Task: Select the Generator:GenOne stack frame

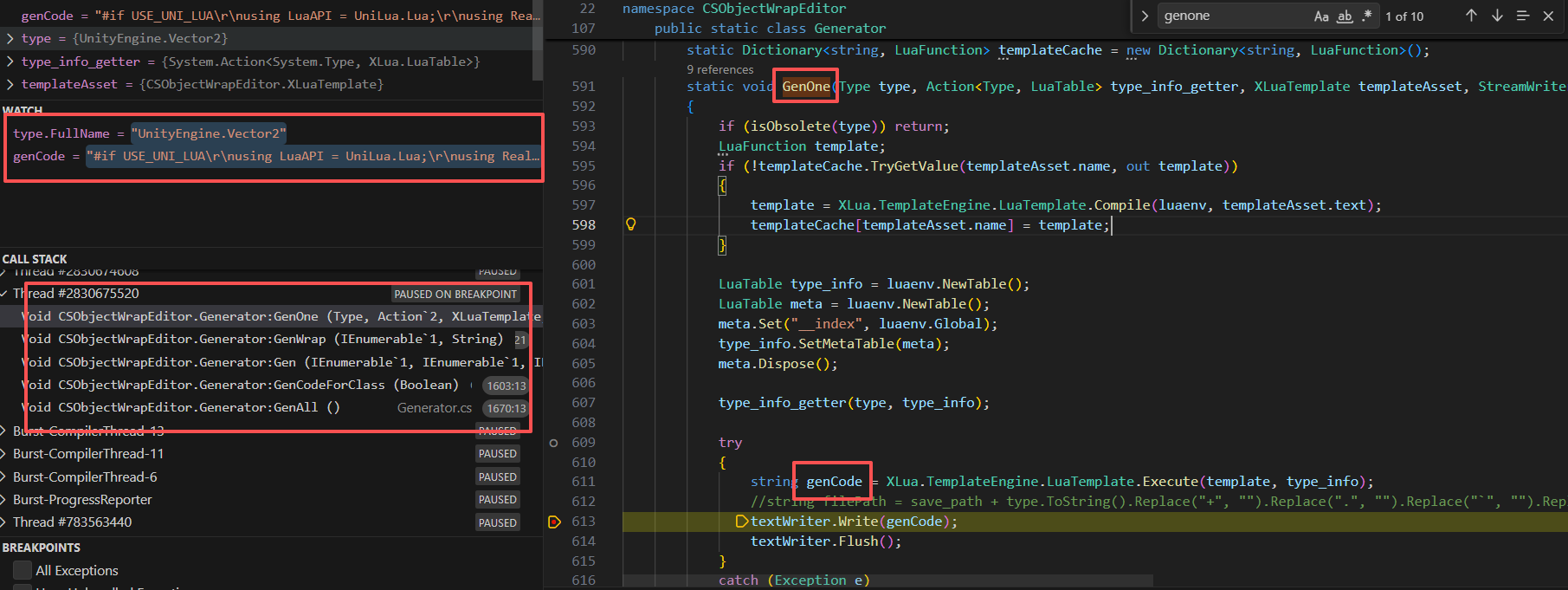Action: (271, 316)
